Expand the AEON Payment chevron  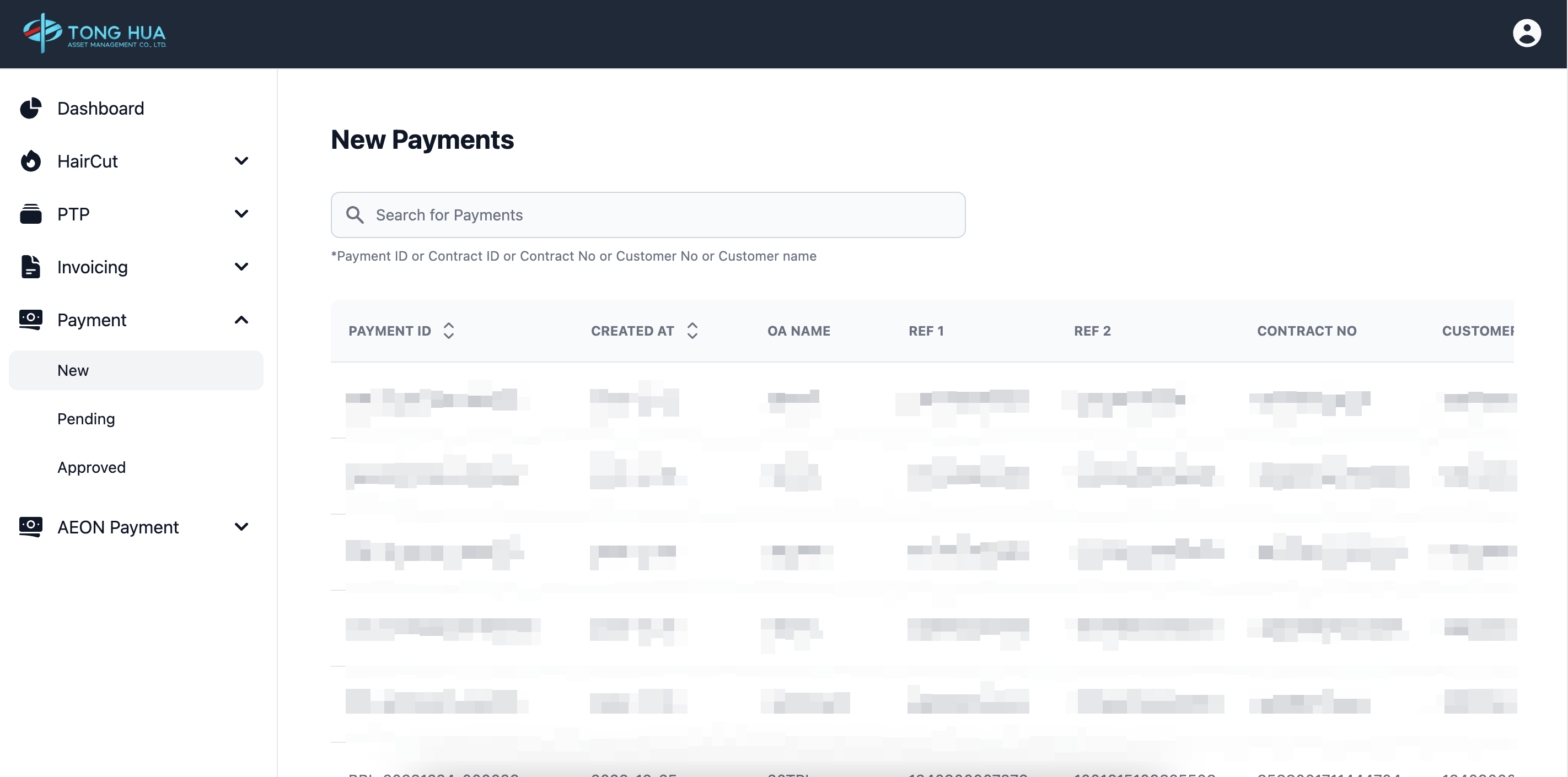[241, 527]
